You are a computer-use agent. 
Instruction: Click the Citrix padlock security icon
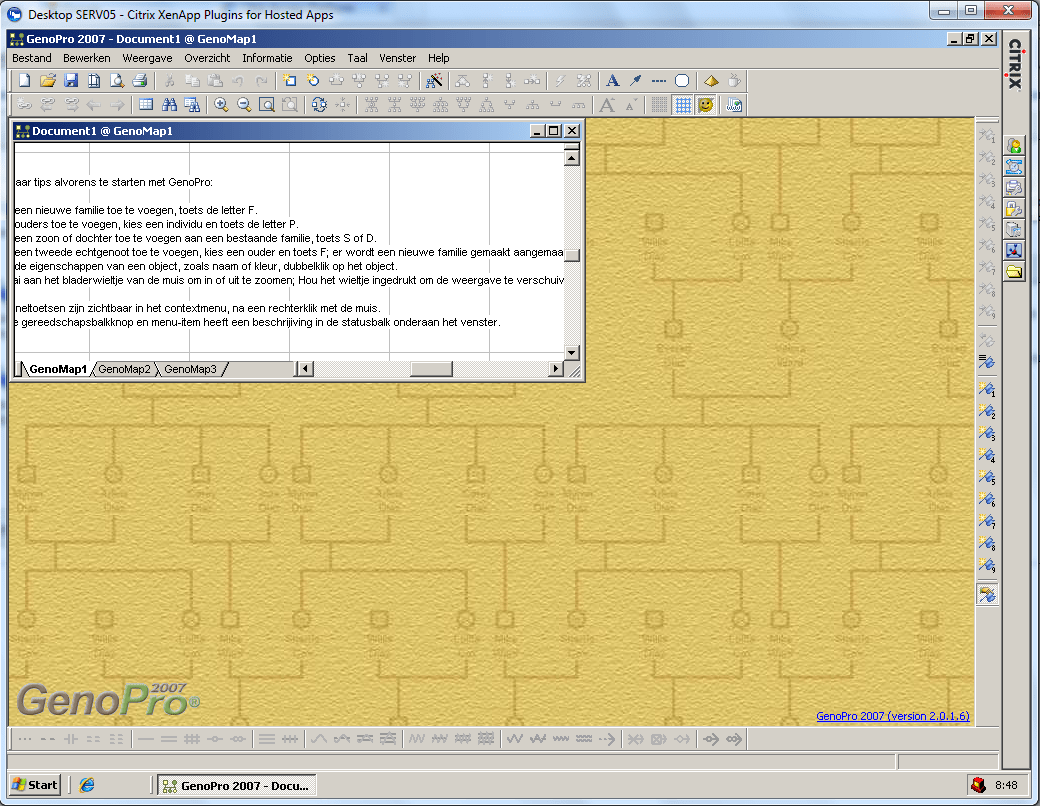[x=1014, y=209]
